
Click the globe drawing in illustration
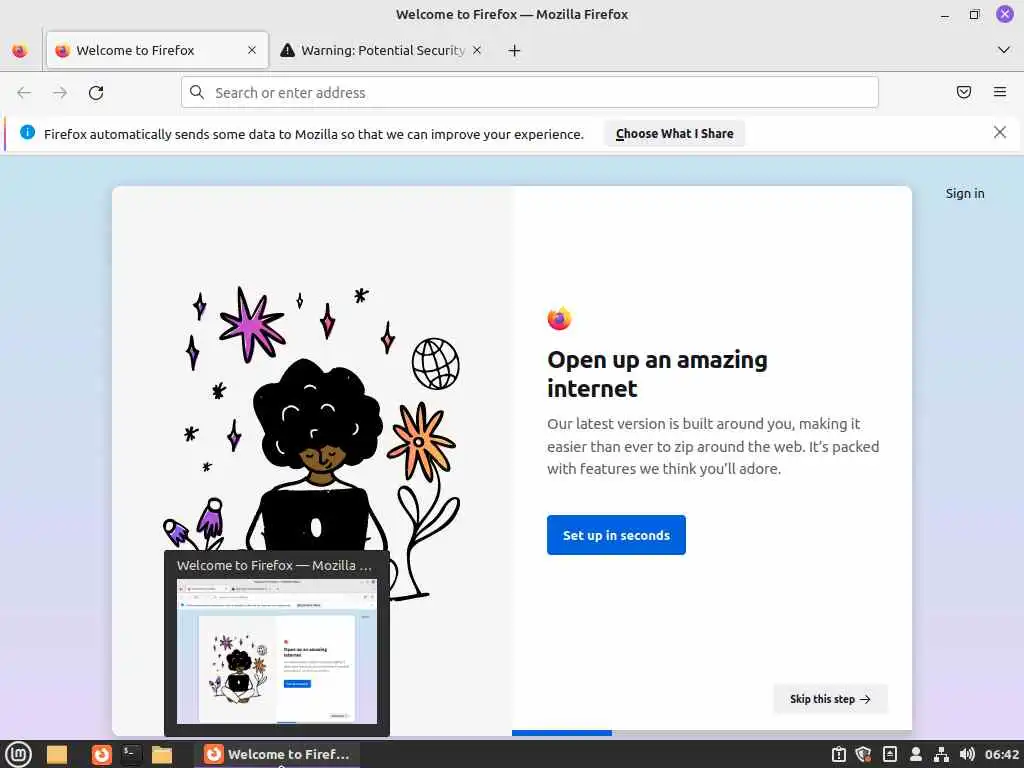click(x=436, y=363)
